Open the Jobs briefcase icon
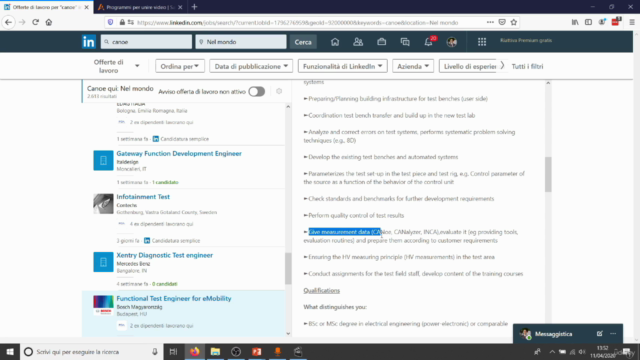640x360 pixels. pyautogui.click(x=382, y=42)
